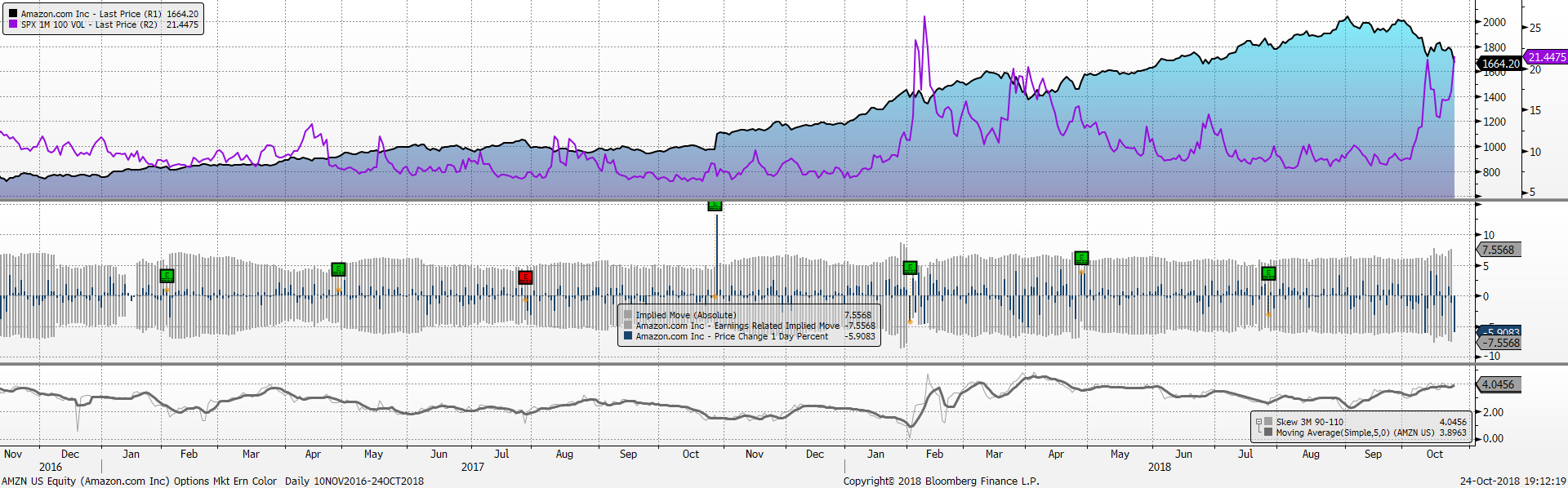1568x488 pixels.
Task: Select the 'Skew 3M 90-110' legend label
Action: (x=1310, y=422)
